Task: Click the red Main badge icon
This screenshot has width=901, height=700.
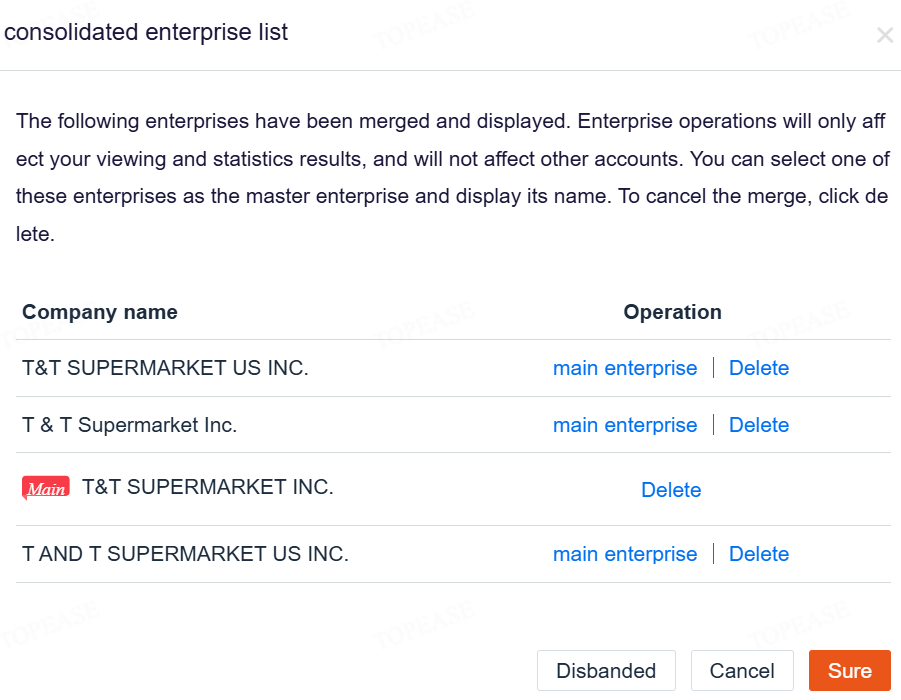Action: 46,488
